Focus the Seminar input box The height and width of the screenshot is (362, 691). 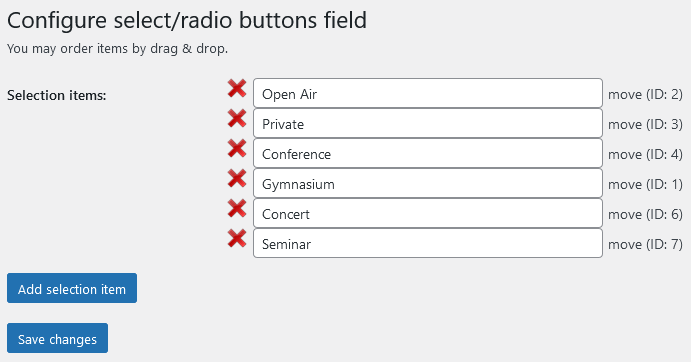click(428, 243)
